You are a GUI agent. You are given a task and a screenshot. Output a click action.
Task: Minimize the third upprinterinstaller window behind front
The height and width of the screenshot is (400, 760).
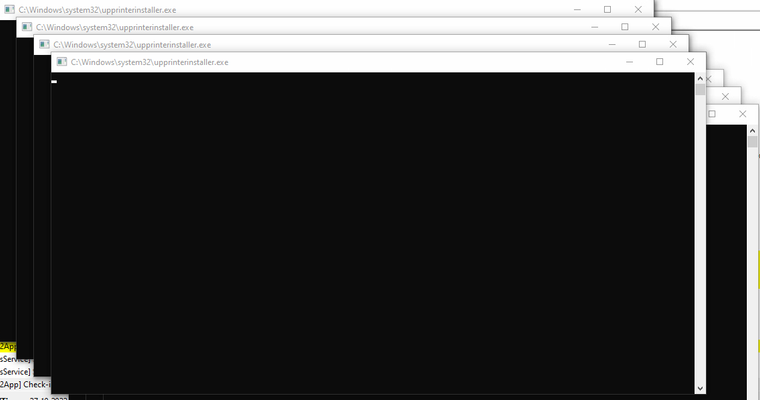coord(612,44)
